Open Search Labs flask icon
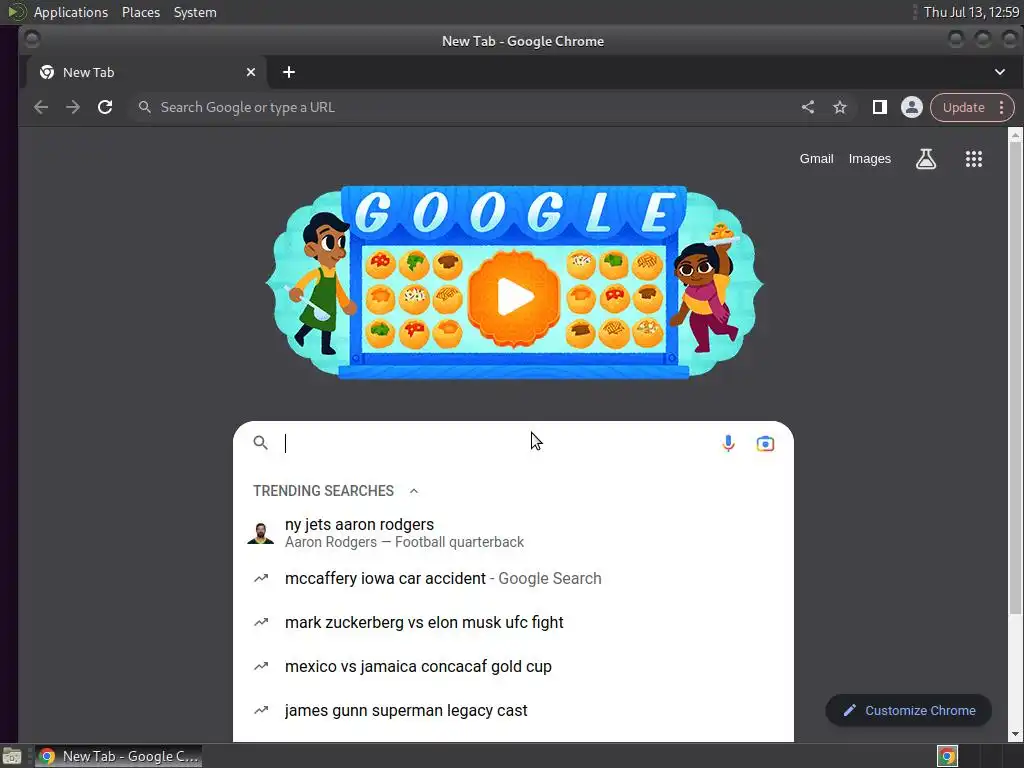This screenshot has width=1024, height=768. pos(925,159)
